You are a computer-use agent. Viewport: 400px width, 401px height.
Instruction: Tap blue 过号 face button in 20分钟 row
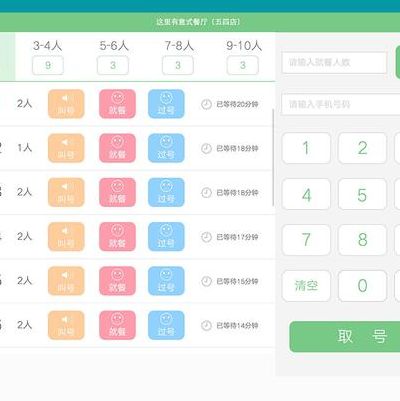pyautogui.click(x=166, y=104)
